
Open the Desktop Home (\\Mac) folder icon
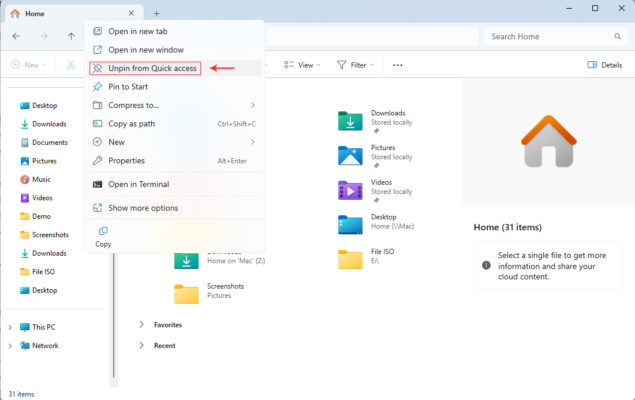350,225
